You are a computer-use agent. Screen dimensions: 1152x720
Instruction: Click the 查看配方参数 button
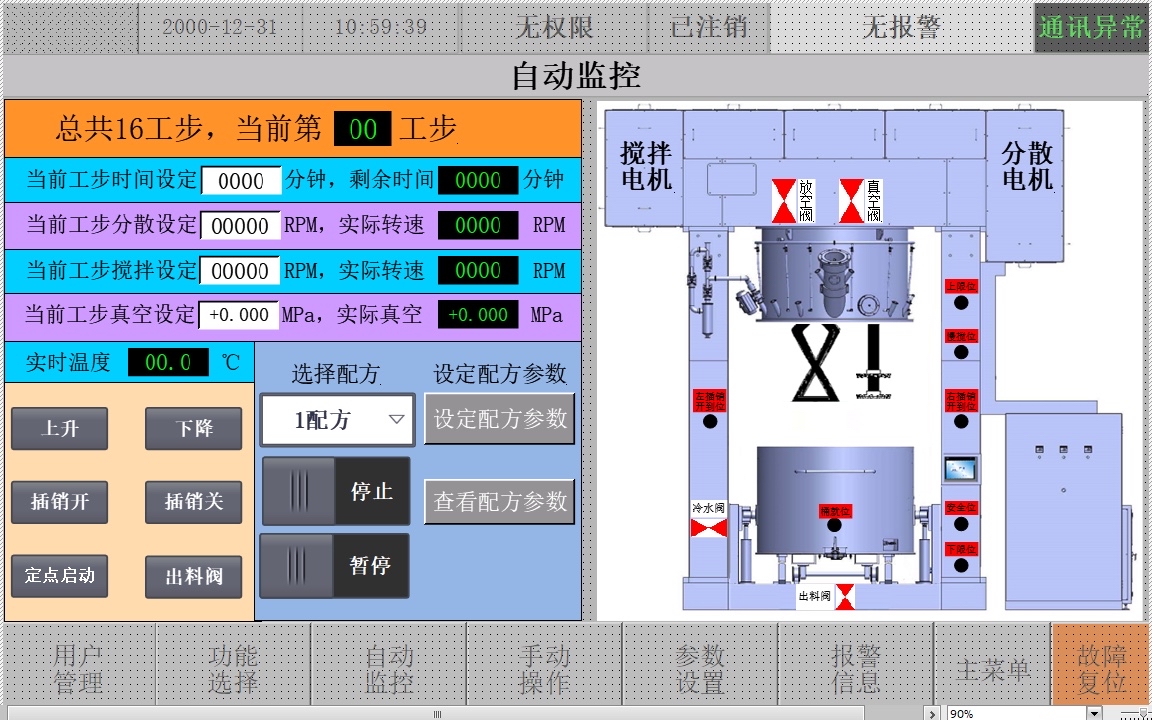[500, 502]
